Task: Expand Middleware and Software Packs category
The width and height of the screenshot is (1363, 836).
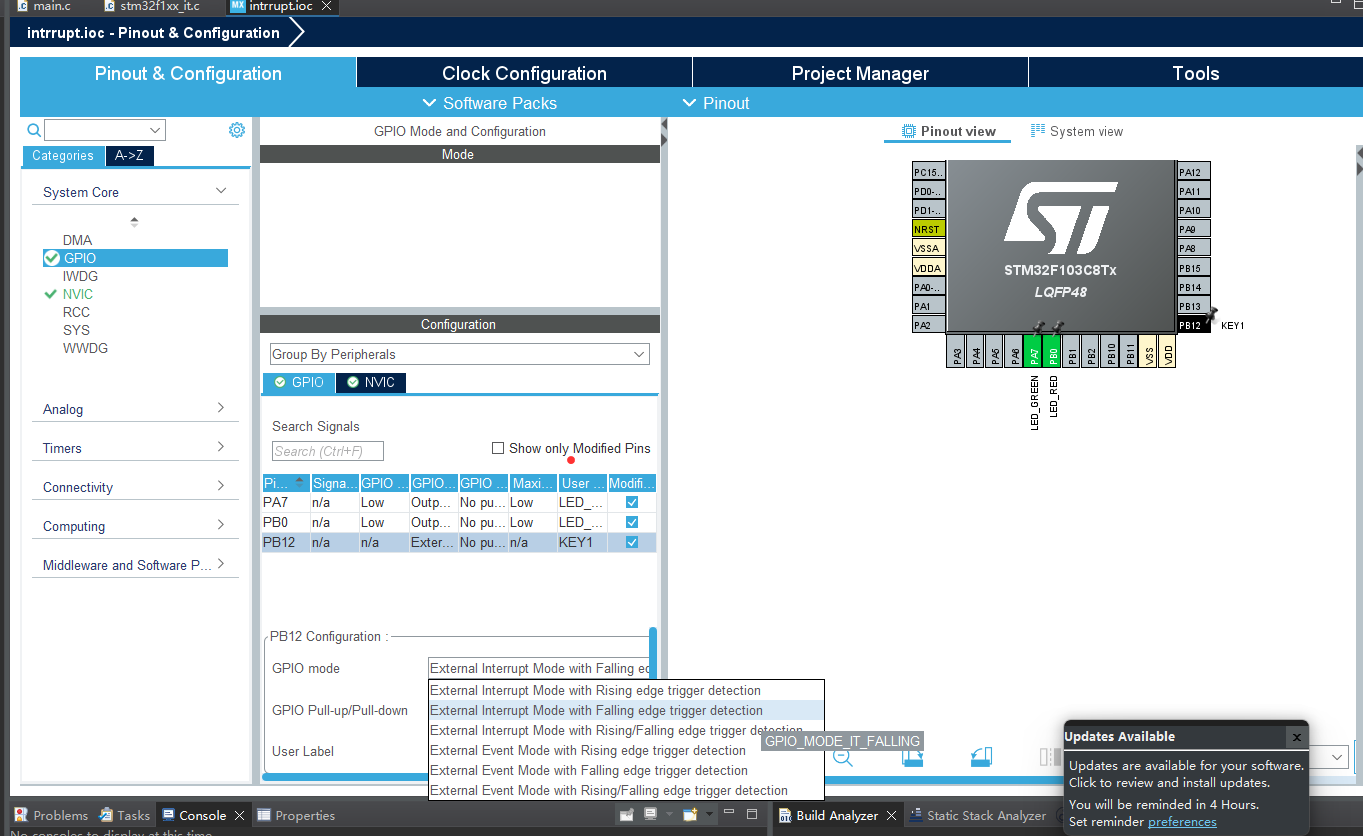Action: pos(221,564)
